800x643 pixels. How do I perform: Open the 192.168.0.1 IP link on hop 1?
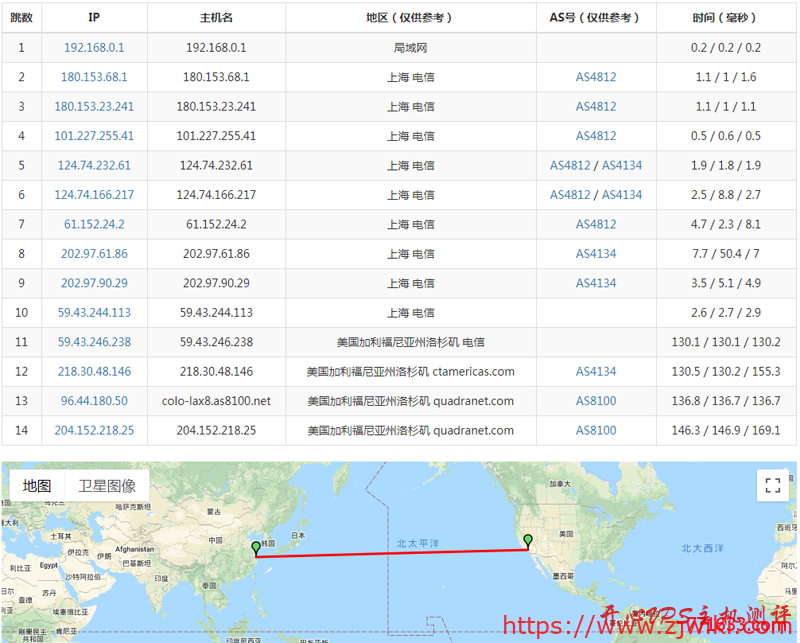pyautogui.click(x=93, y=47)
